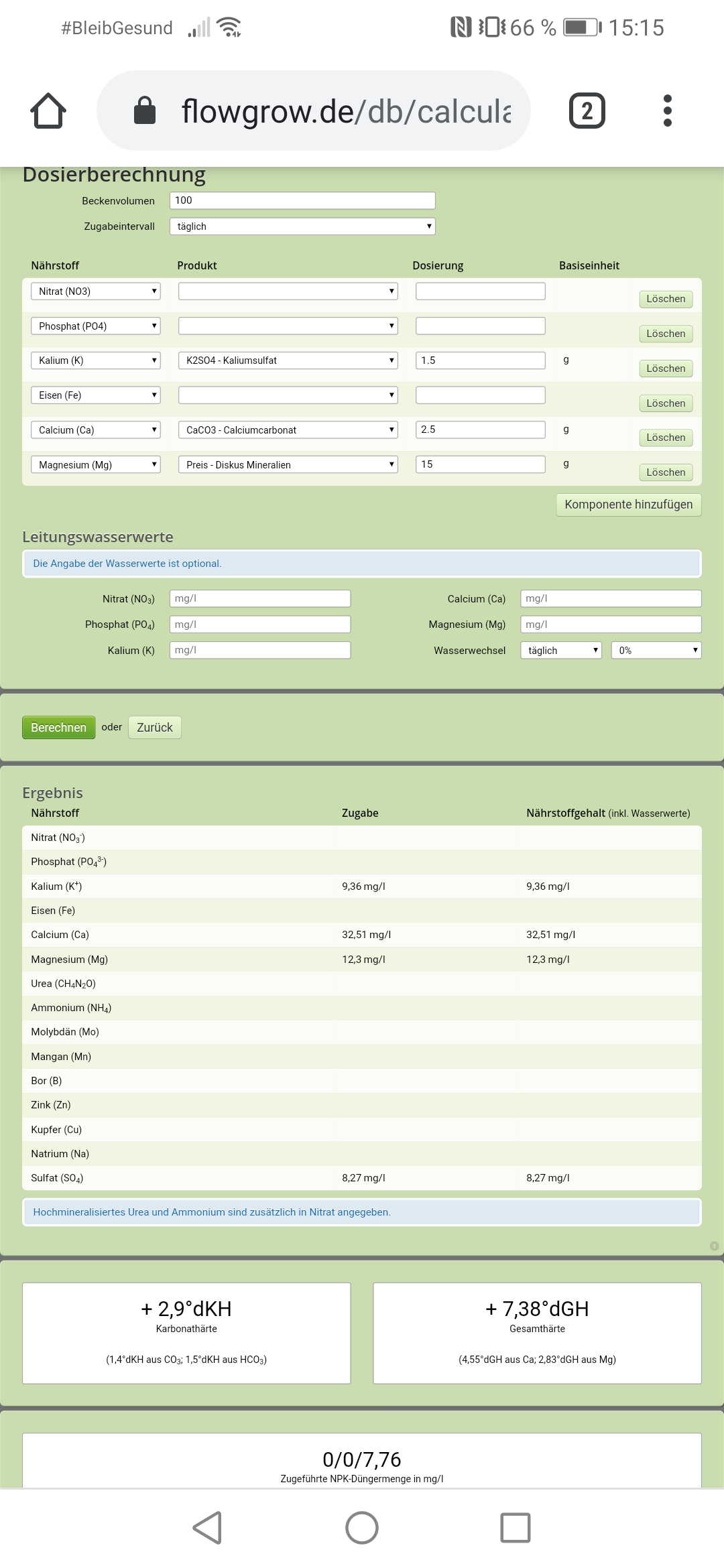
Task: Expand the Zugabeintervall dropdown set to täglich
Action: coord(302,226)
